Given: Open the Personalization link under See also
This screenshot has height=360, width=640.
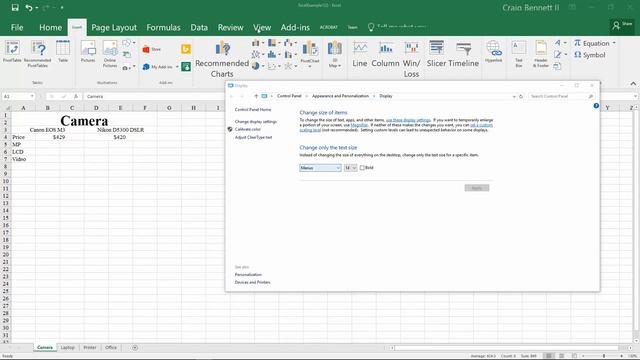Looking at the screenshot, I should click(x=248, y=275).
